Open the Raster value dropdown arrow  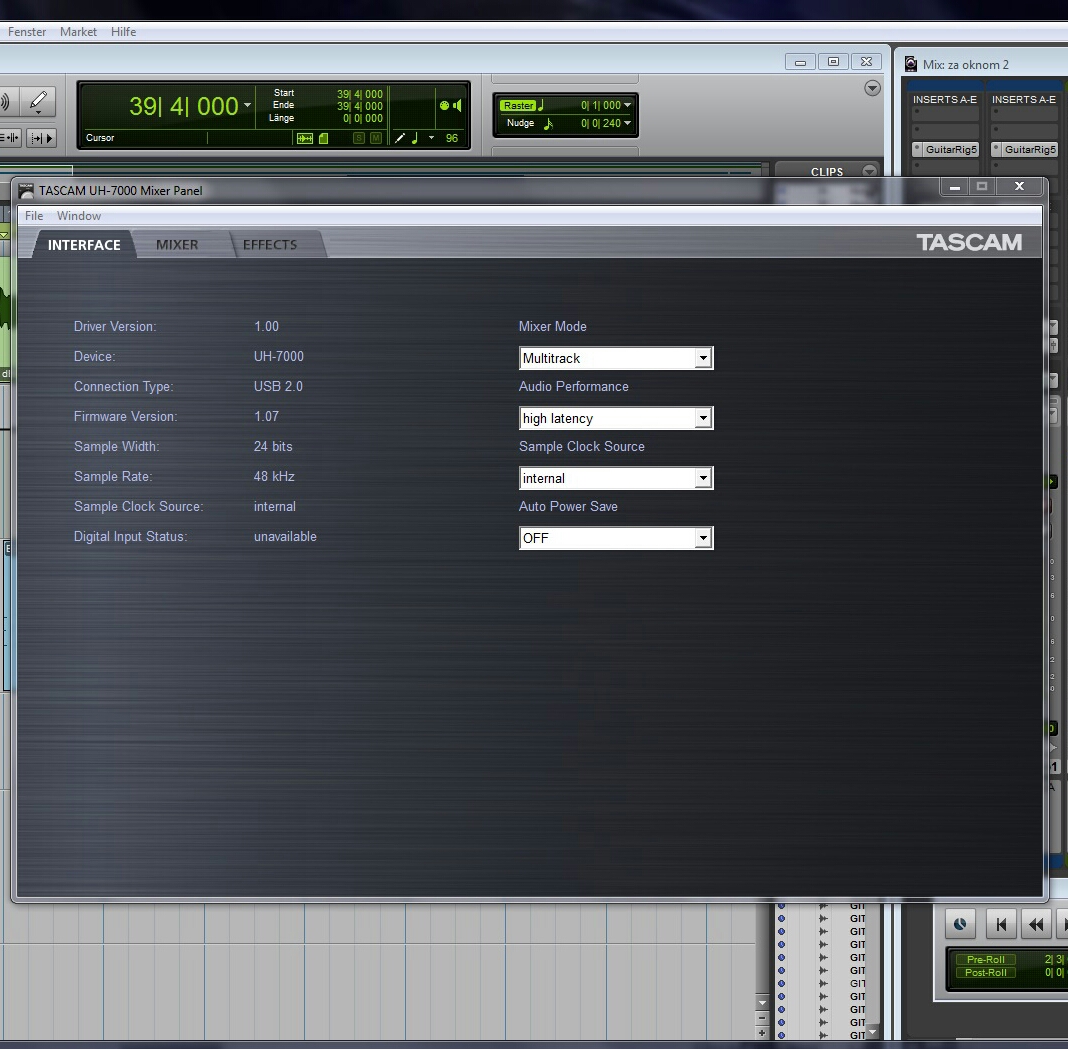pyautogui.click(x=627, y=105)
